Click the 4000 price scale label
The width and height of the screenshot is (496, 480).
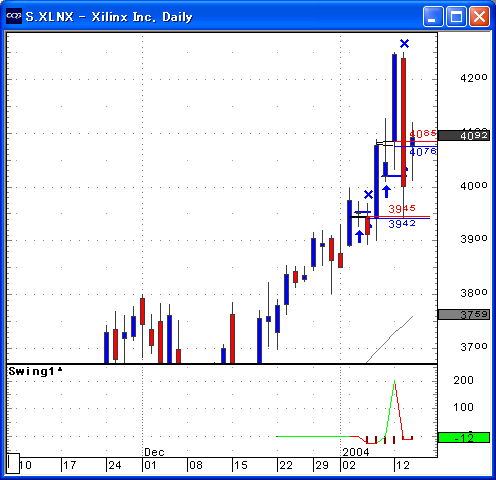tap(474, 186)
